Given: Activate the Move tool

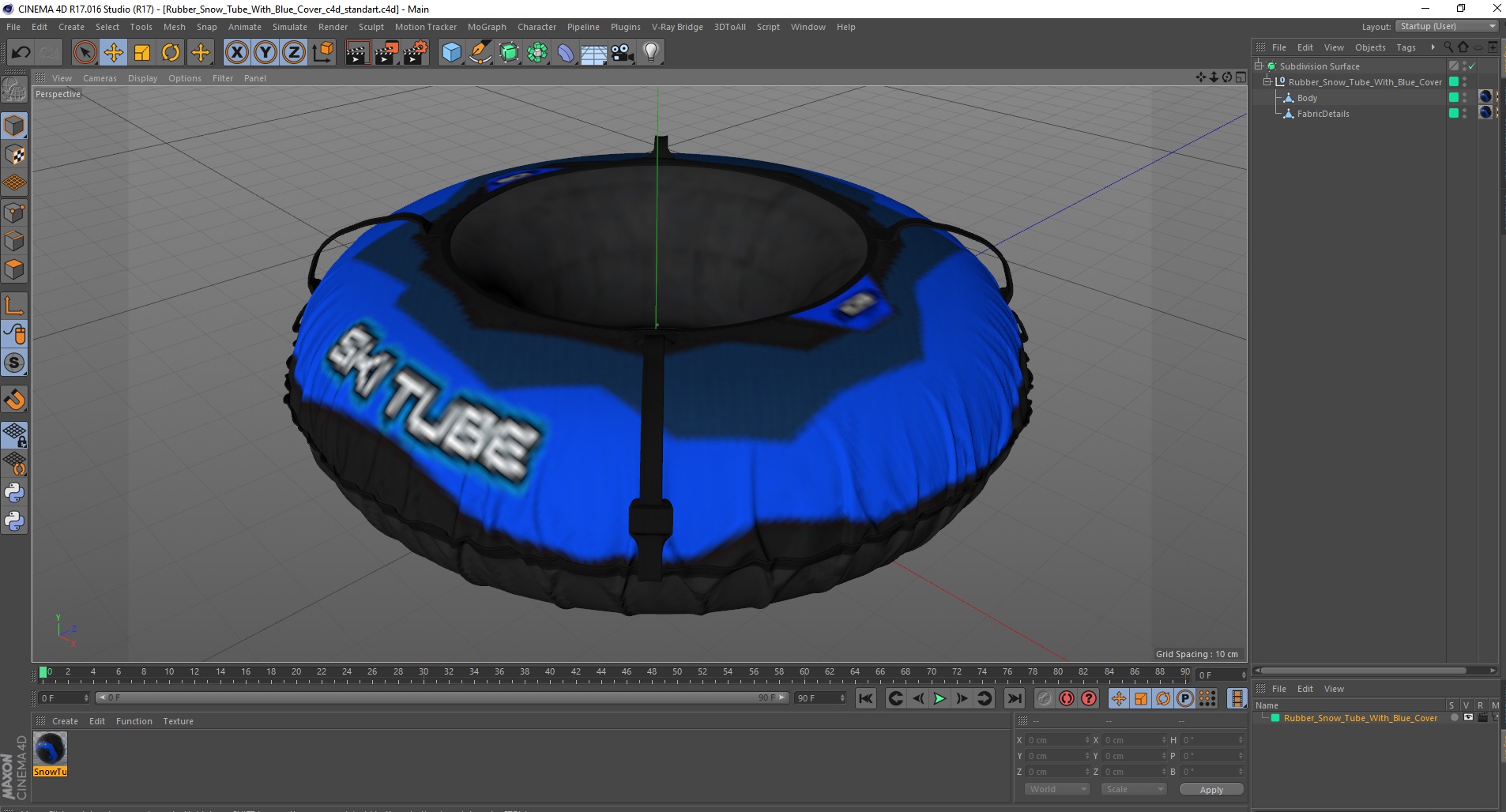Looking at the screenshot, I should coord(114,53).
